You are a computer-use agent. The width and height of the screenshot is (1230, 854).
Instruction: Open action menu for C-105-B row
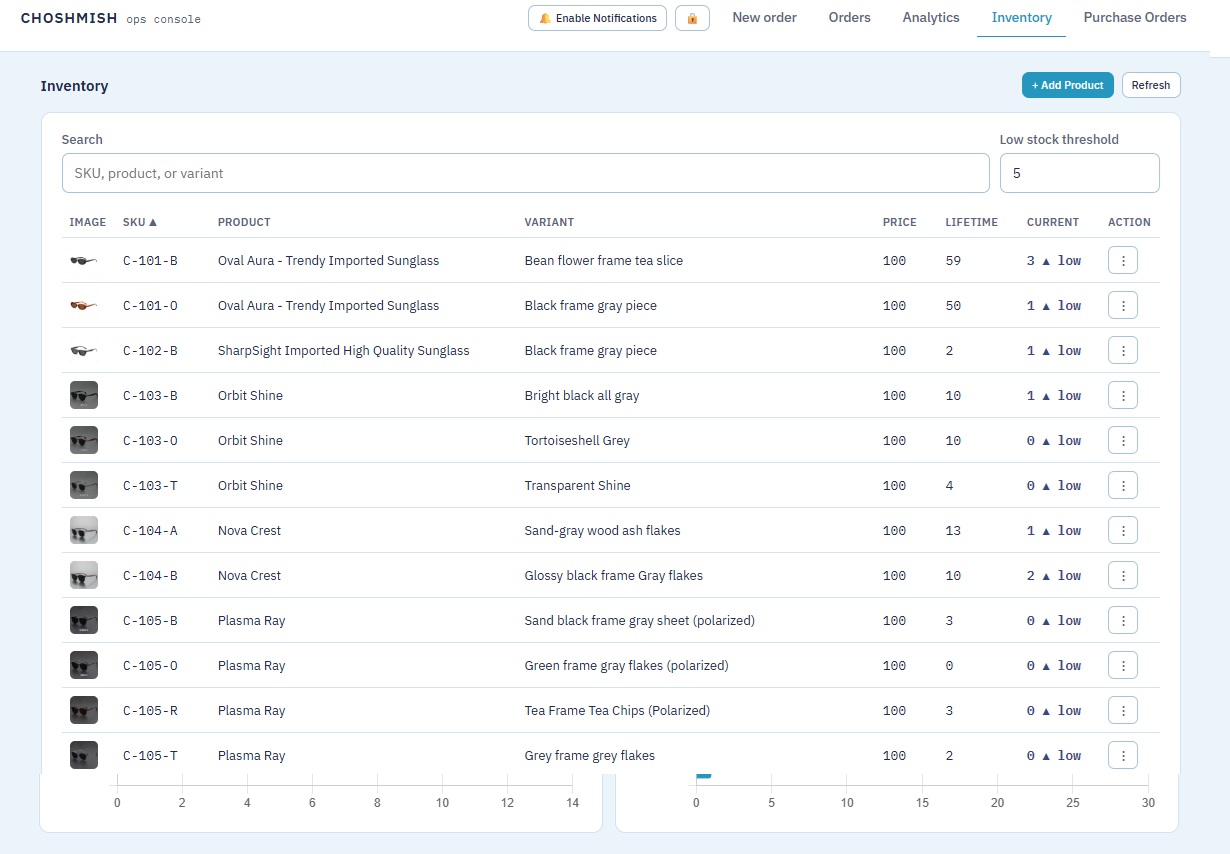tap(1123, 620)
